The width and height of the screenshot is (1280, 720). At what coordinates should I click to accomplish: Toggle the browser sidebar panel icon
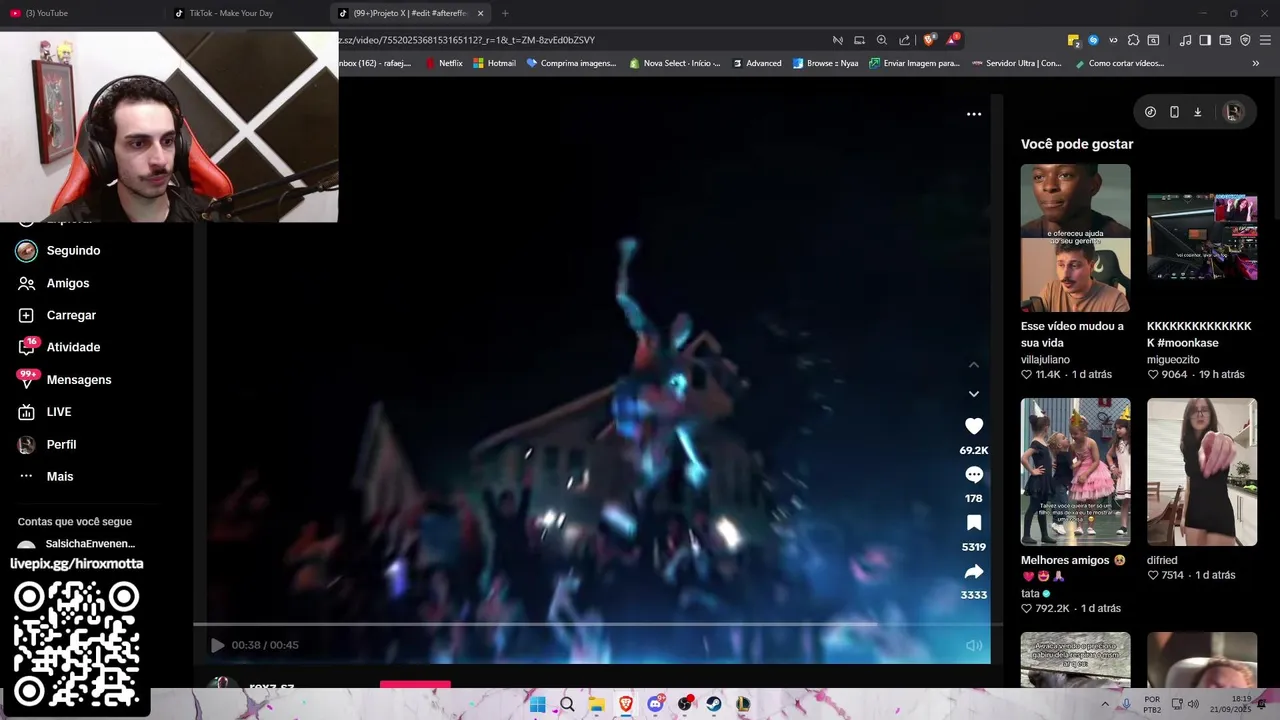coord(1205,40)
